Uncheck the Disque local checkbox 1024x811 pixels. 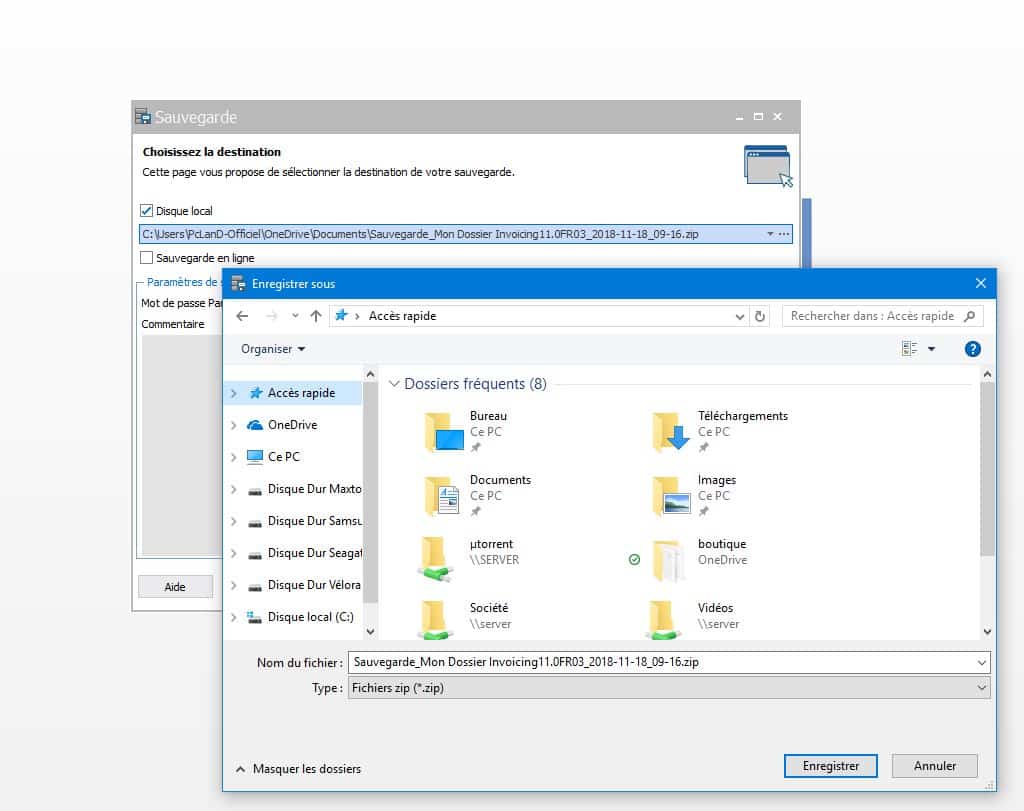pyautogui.click(x=148, y=211)
